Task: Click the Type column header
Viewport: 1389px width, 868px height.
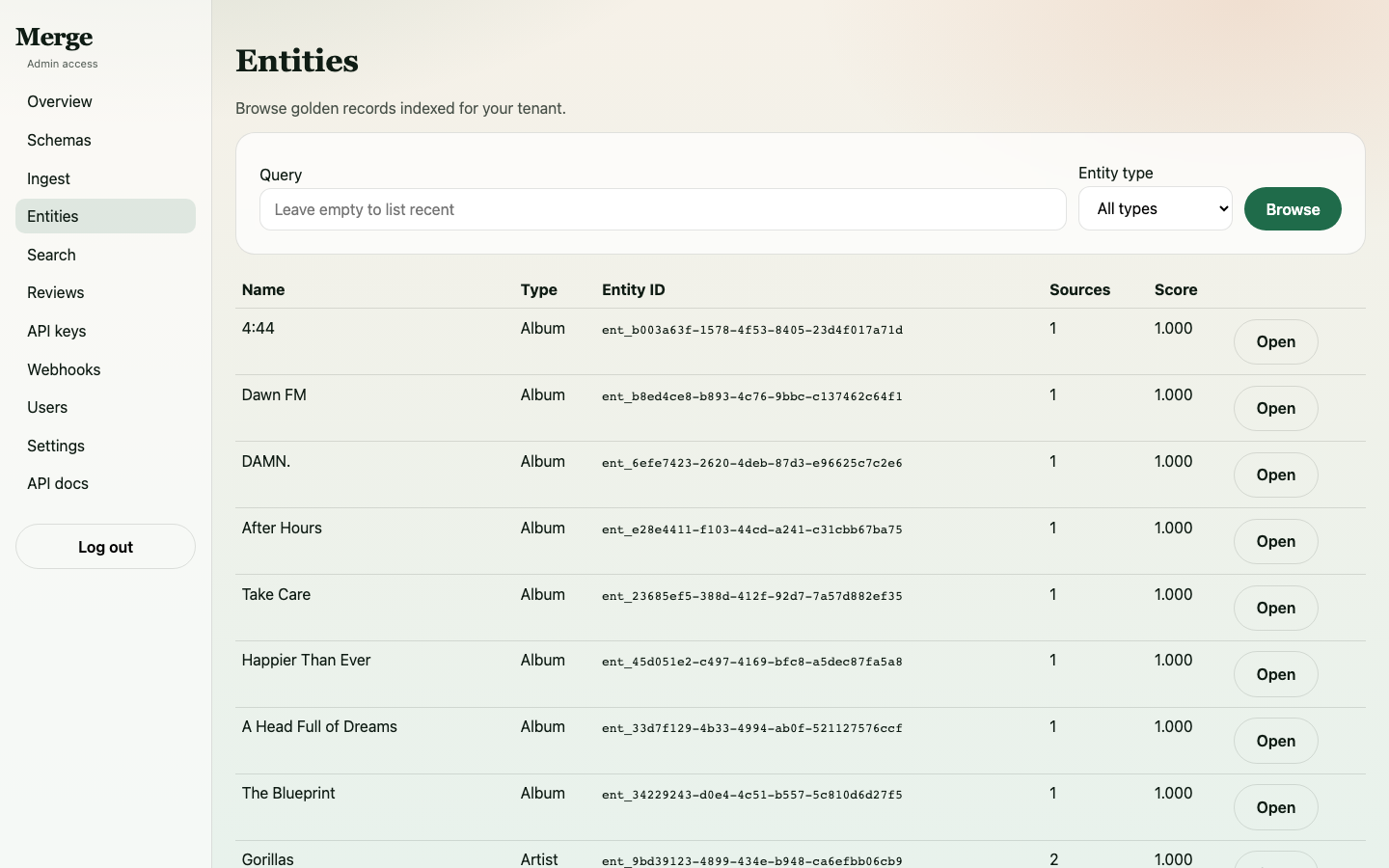Action: point(539,289)
